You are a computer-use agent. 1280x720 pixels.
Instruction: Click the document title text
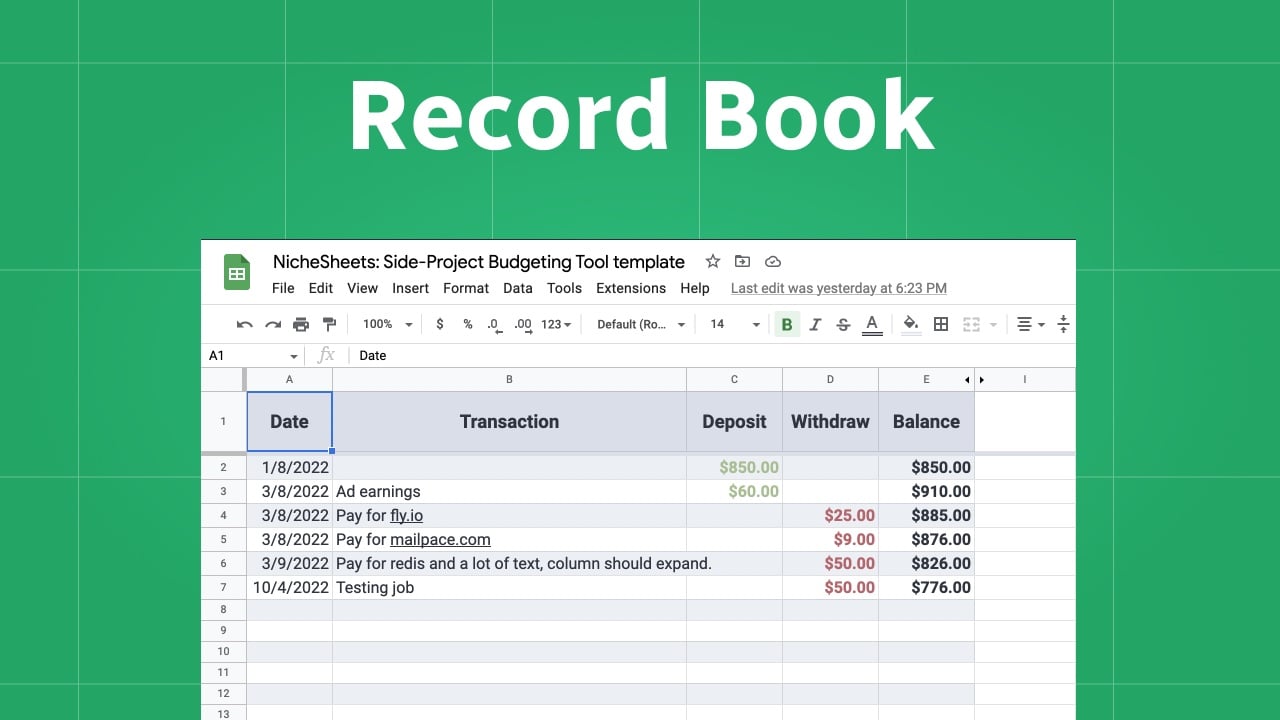[x=479, y=262]
